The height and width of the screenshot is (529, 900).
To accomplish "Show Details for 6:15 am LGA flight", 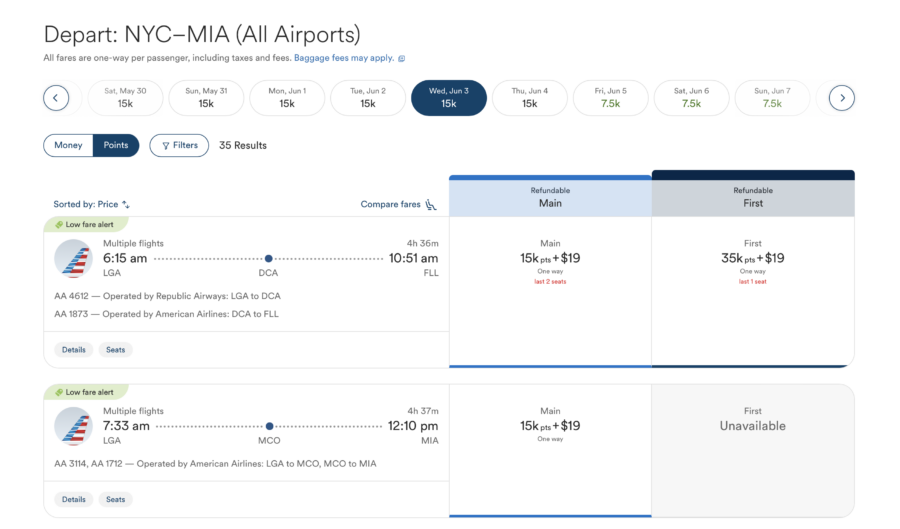I will click(x=73, y=350).
